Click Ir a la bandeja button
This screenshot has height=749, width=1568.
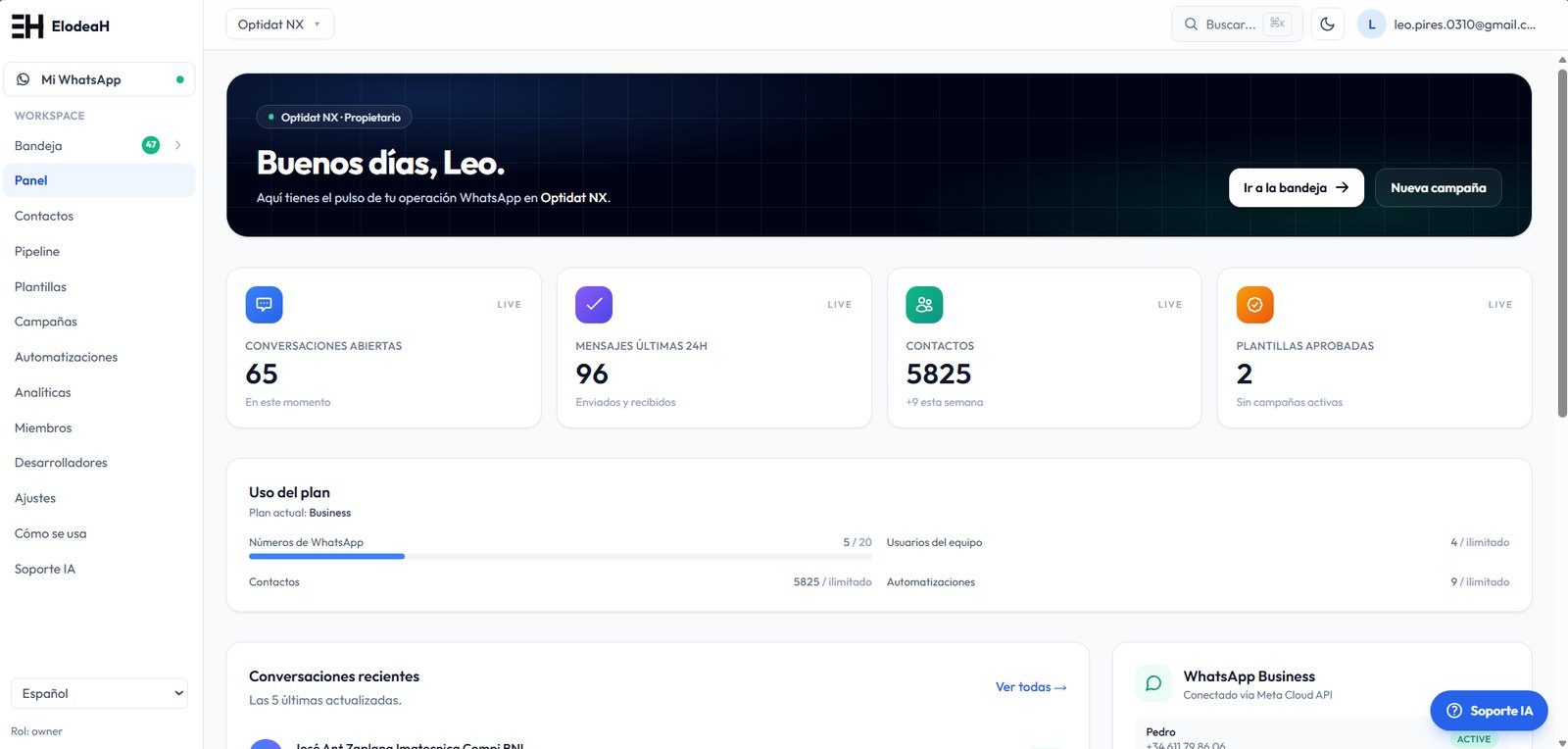1297,187
